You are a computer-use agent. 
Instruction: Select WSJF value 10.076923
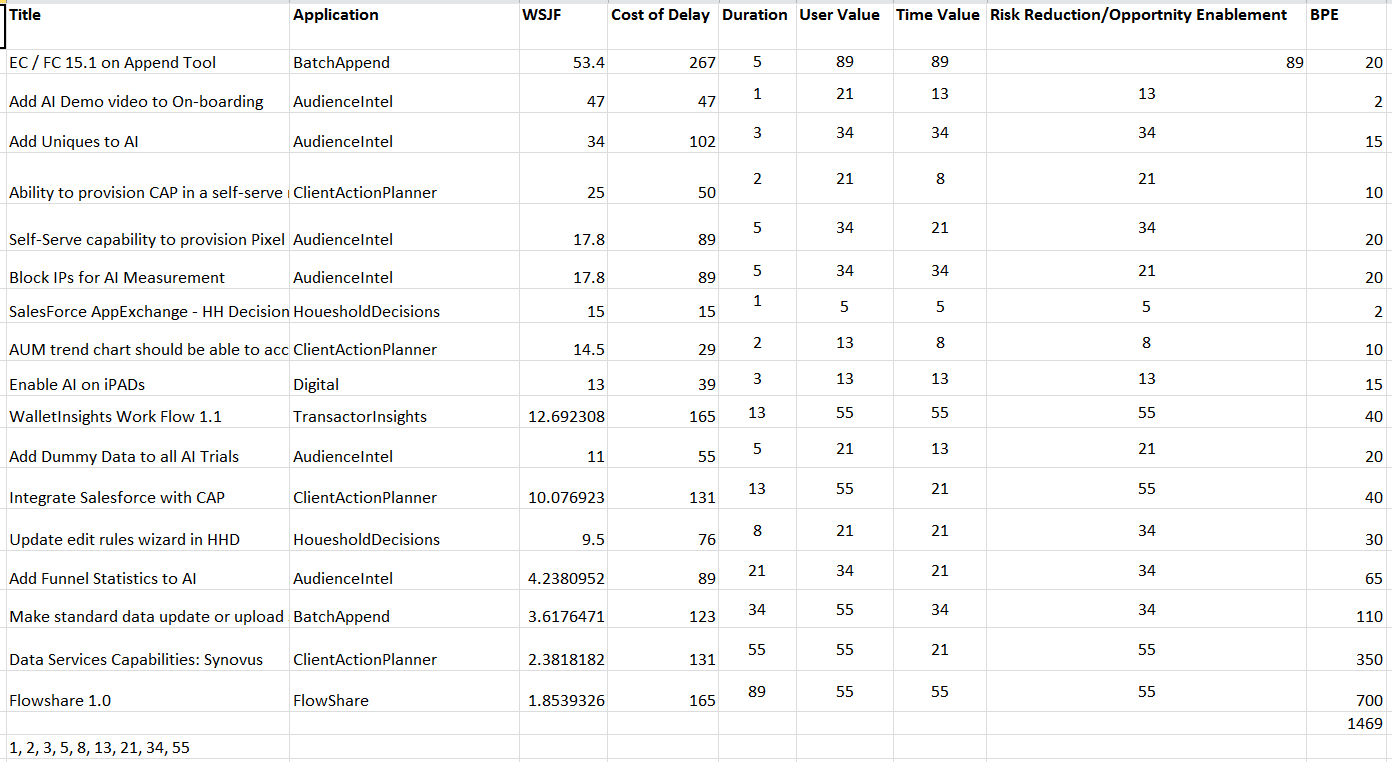coord(564,489)
